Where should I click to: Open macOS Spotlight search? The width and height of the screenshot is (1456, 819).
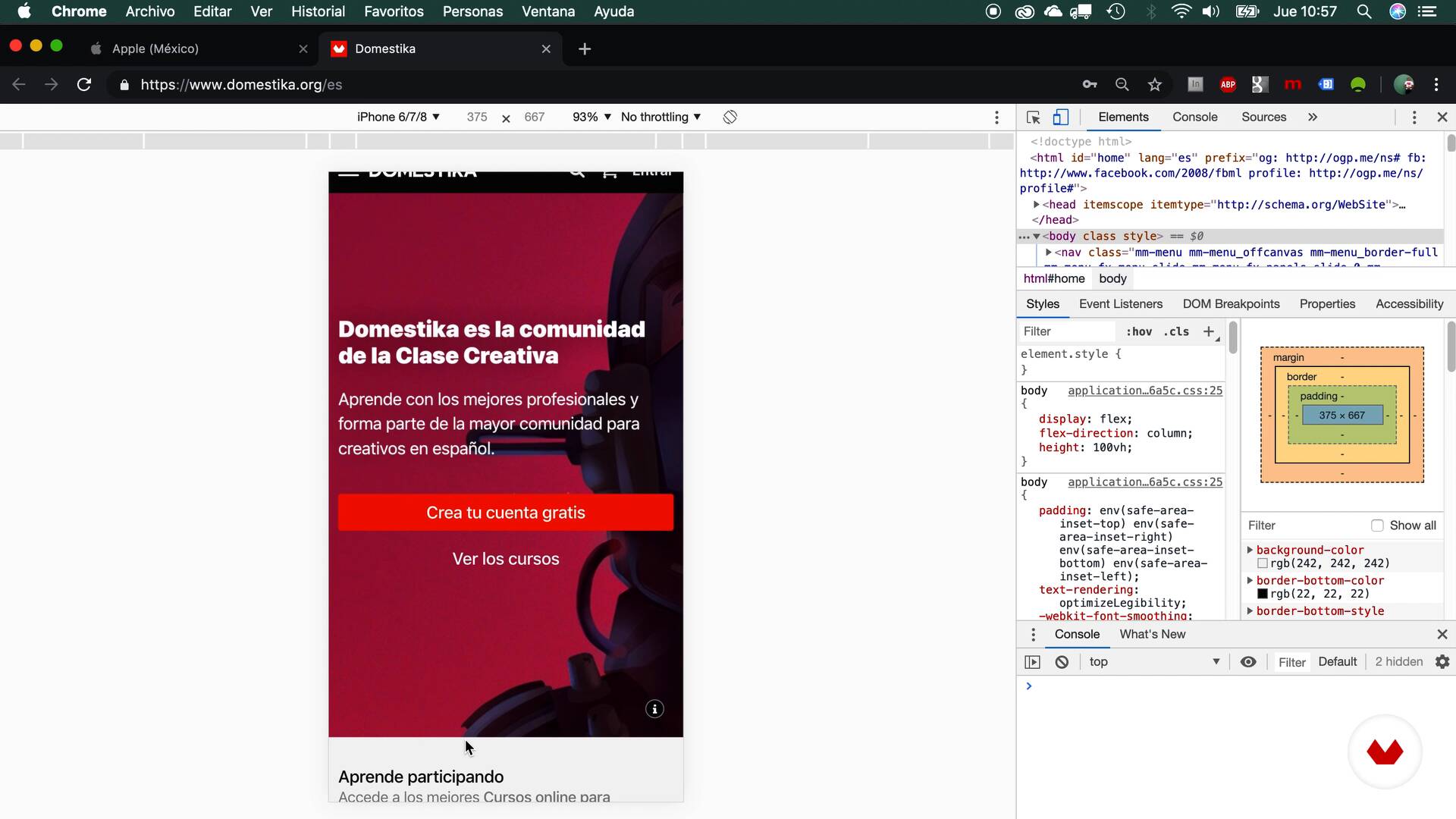click(x=1363, y=11)
